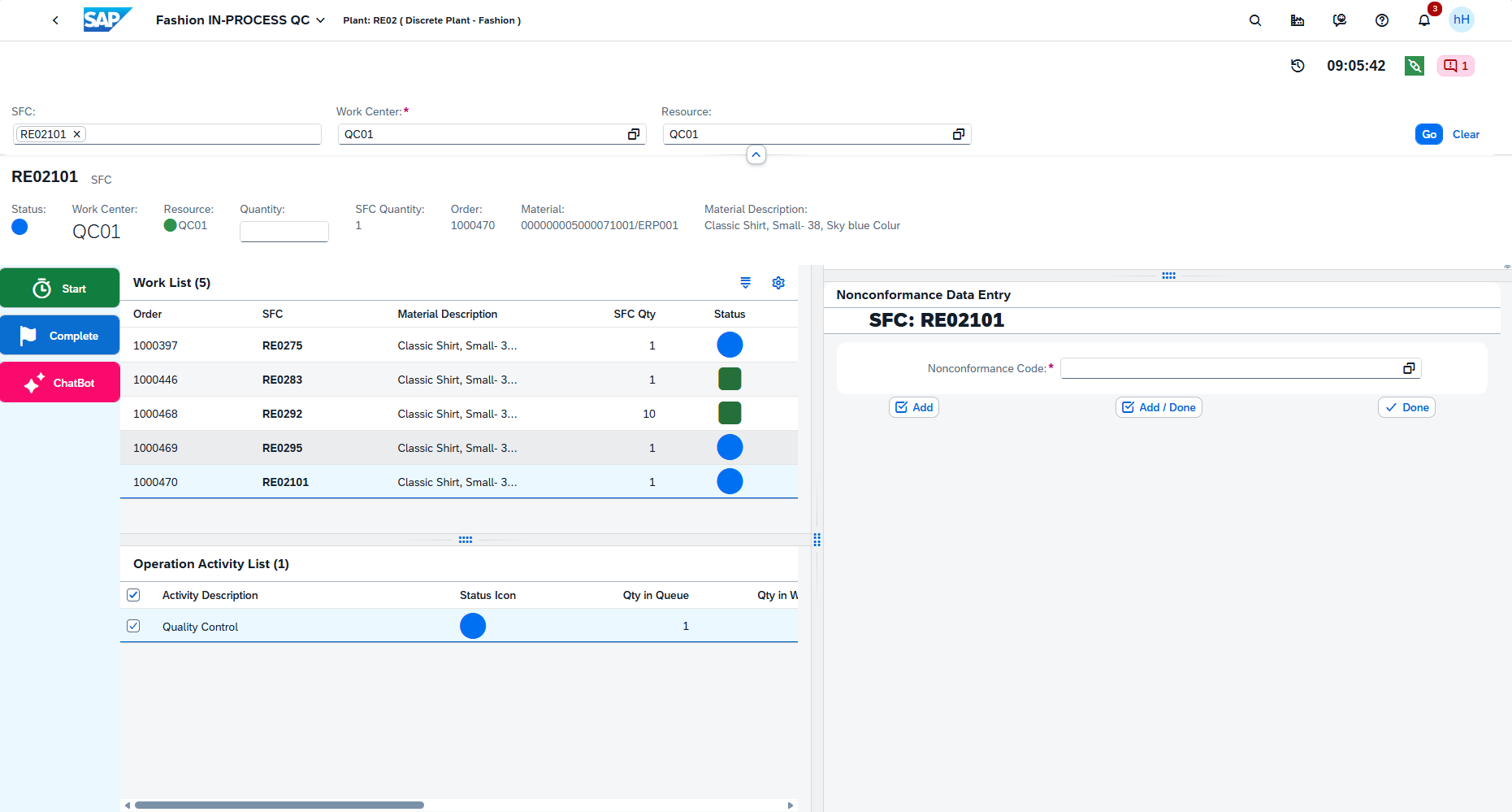Open Work List table settings gear
Screen dimensions: 1512x812
coord(778,283)
